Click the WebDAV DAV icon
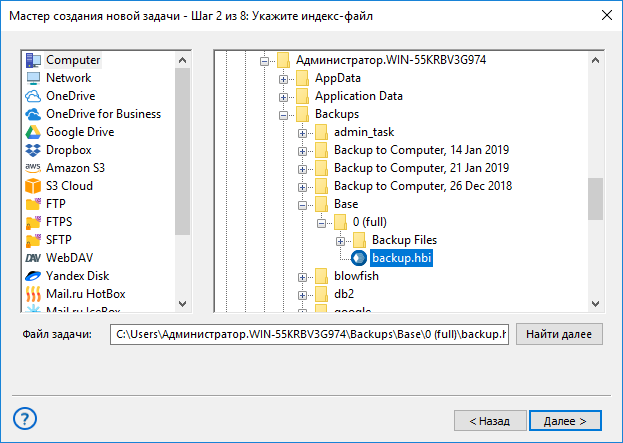 33,258
